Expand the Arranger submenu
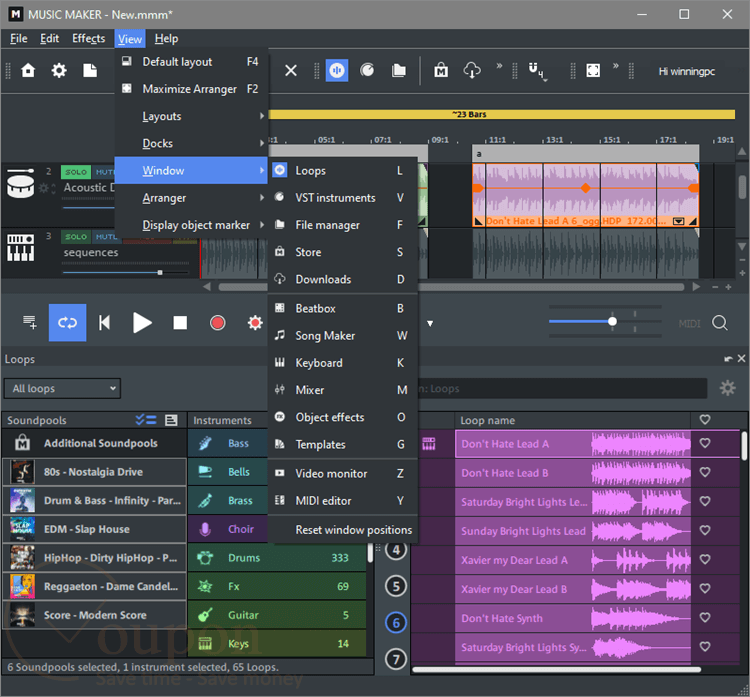 click(x=191, y=198)
